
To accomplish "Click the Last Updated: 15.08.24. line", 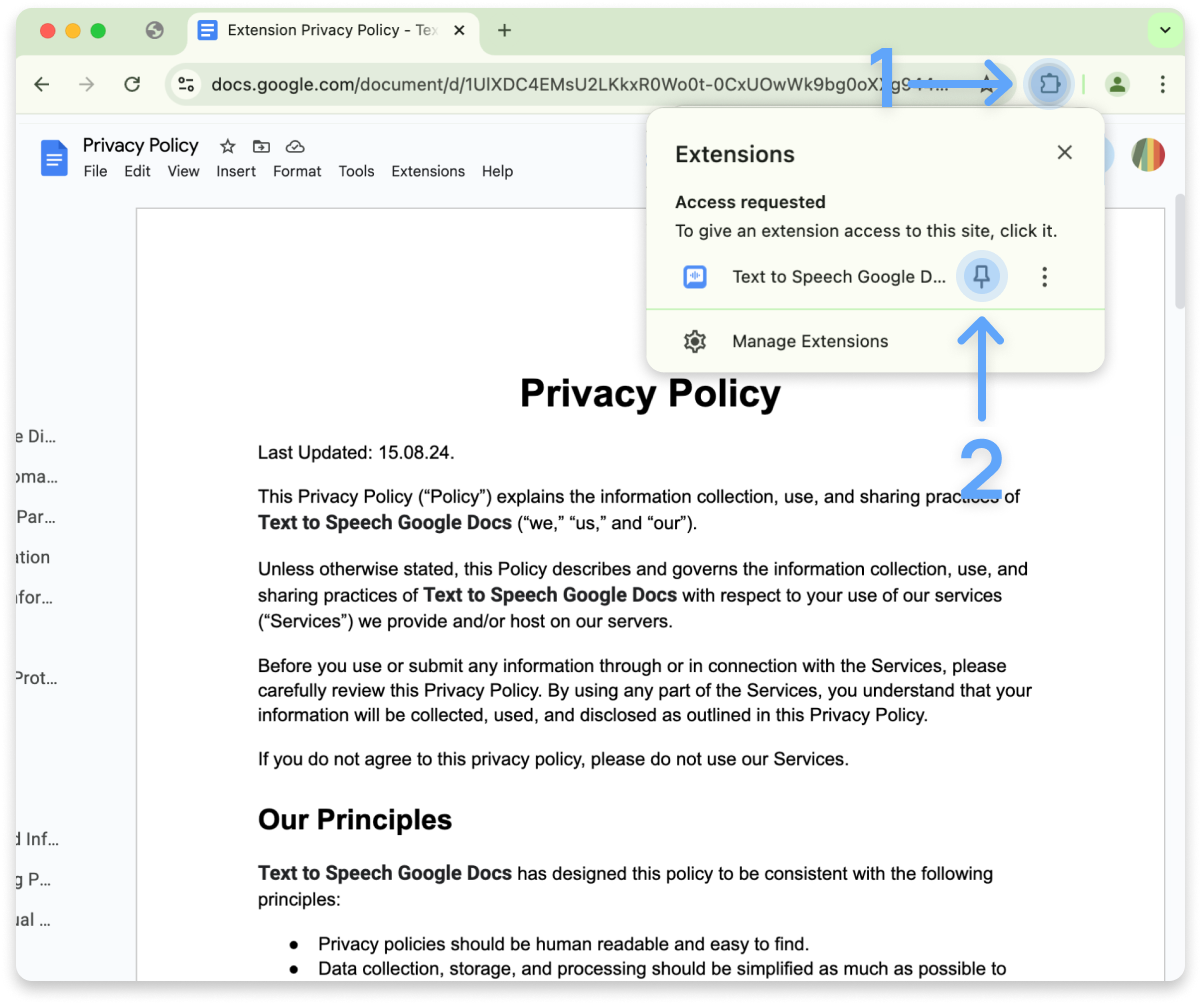I will (x=356, y=452).
